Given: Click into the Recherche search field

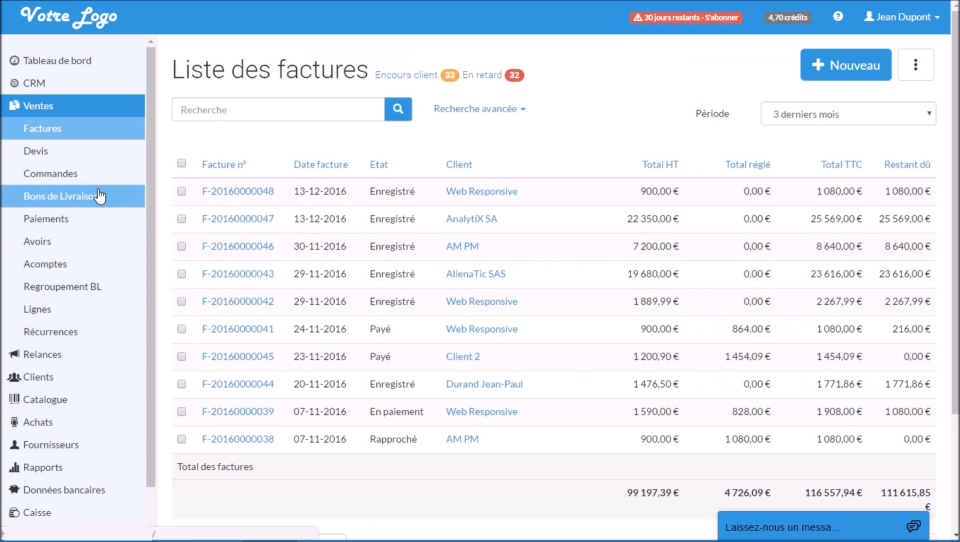Looking at the screenshot, I should click(x=277, y=109).
